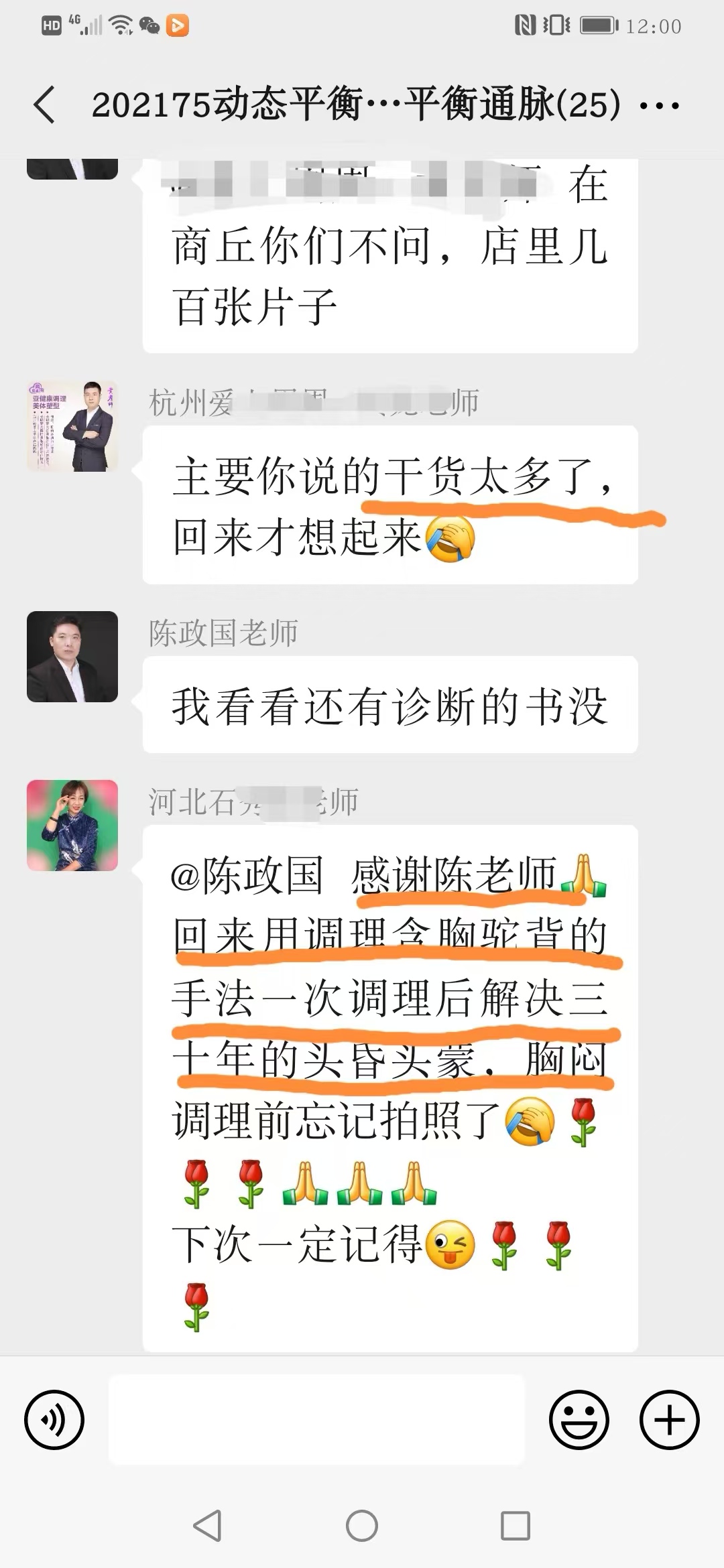This screenshot has width=724, height=1568.
Task: Tap the sender name 陈政国老师
Action: coord(223,633)
